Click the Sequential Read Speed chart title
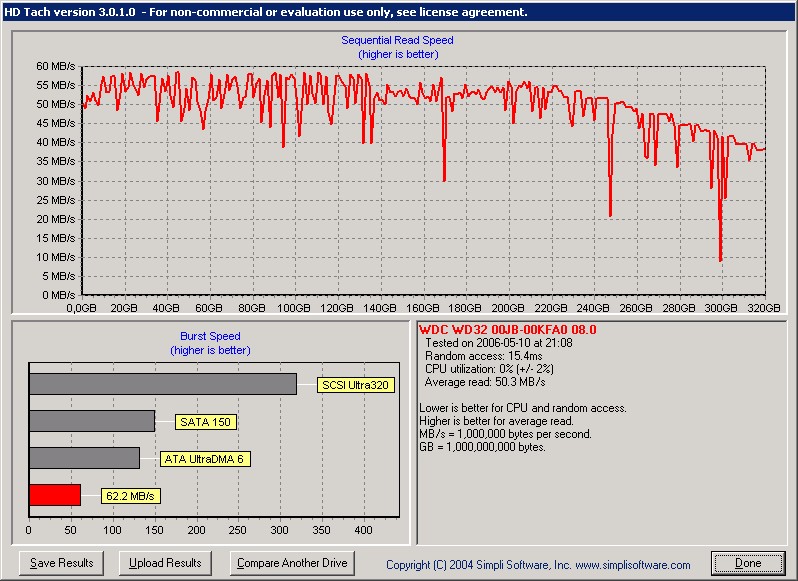Viewport: 798px width, 581px height. [x=397, y=40]
